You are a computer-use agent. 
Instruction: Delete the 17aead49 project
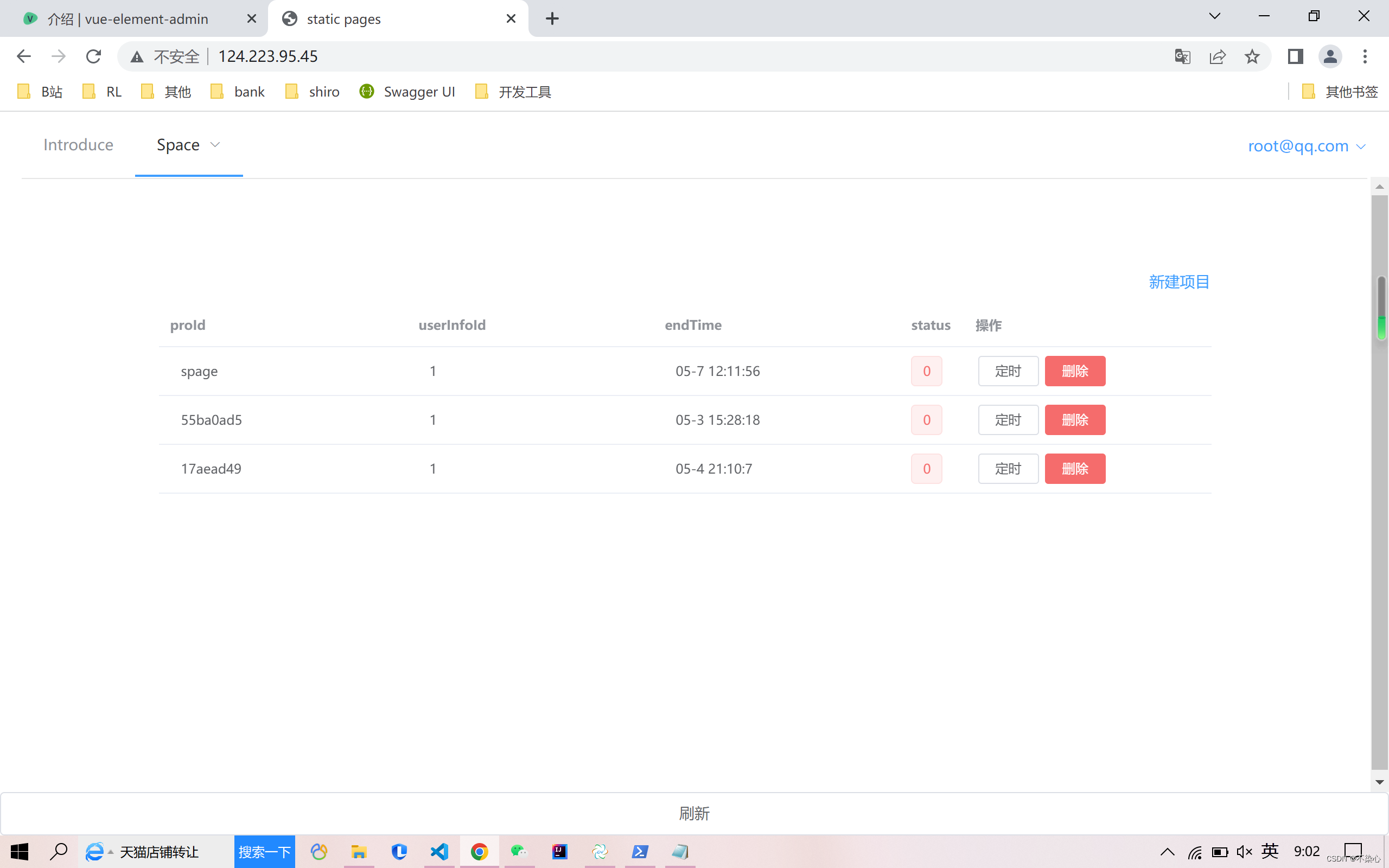pos(1074,468)
